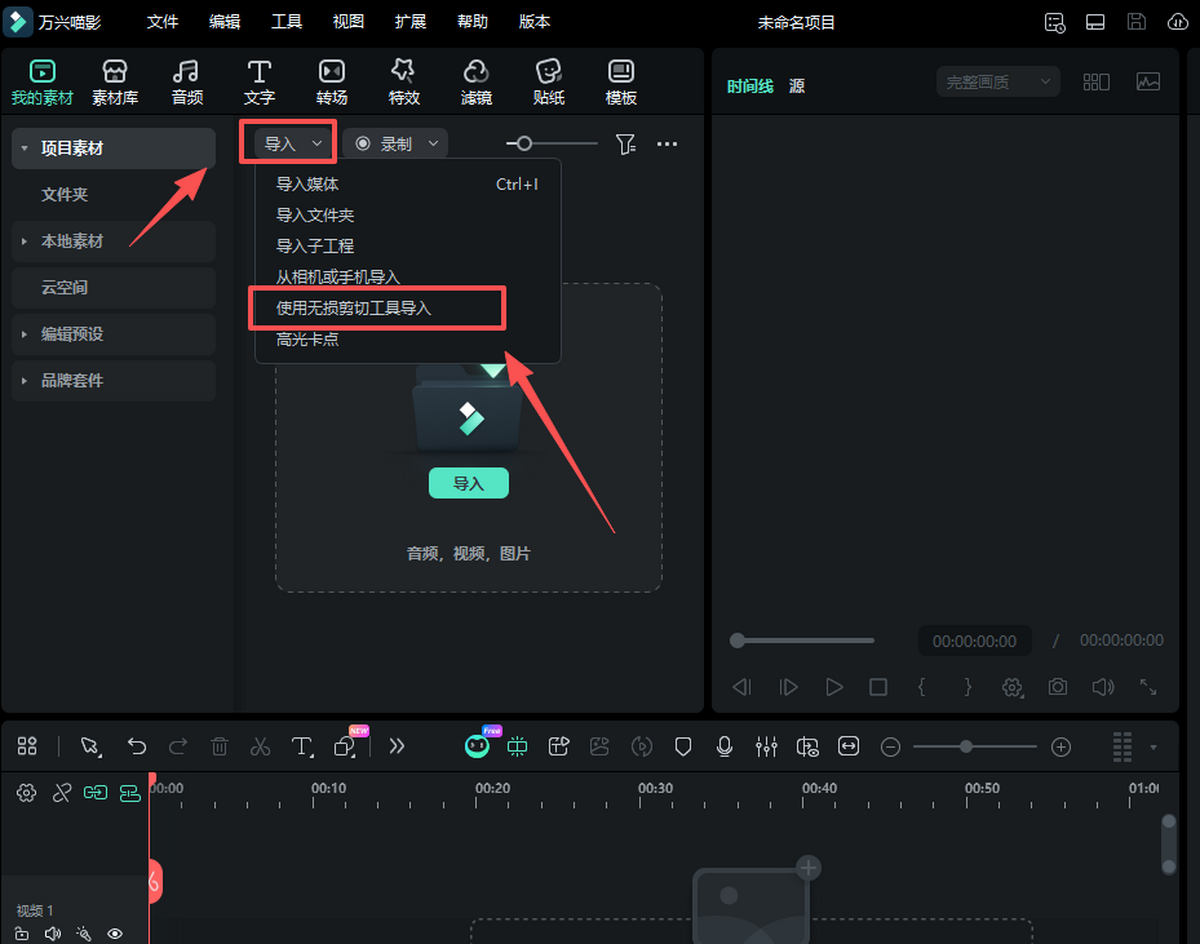Image resolution: width=1200 pixels, height=944 pixels.
Task: Open the 贴纸 stickers panel
Action: [549, 82]
